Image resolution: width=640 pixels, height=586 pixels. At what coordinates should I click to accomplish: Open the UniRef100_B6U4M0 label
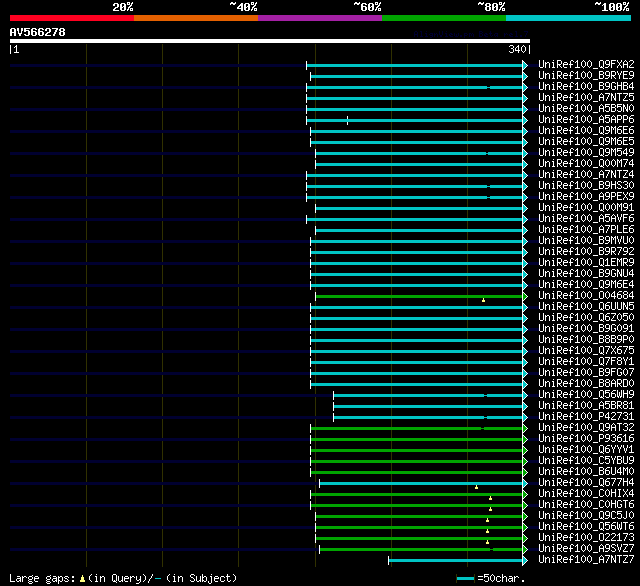pyautogui.click(x=586, y=472)
